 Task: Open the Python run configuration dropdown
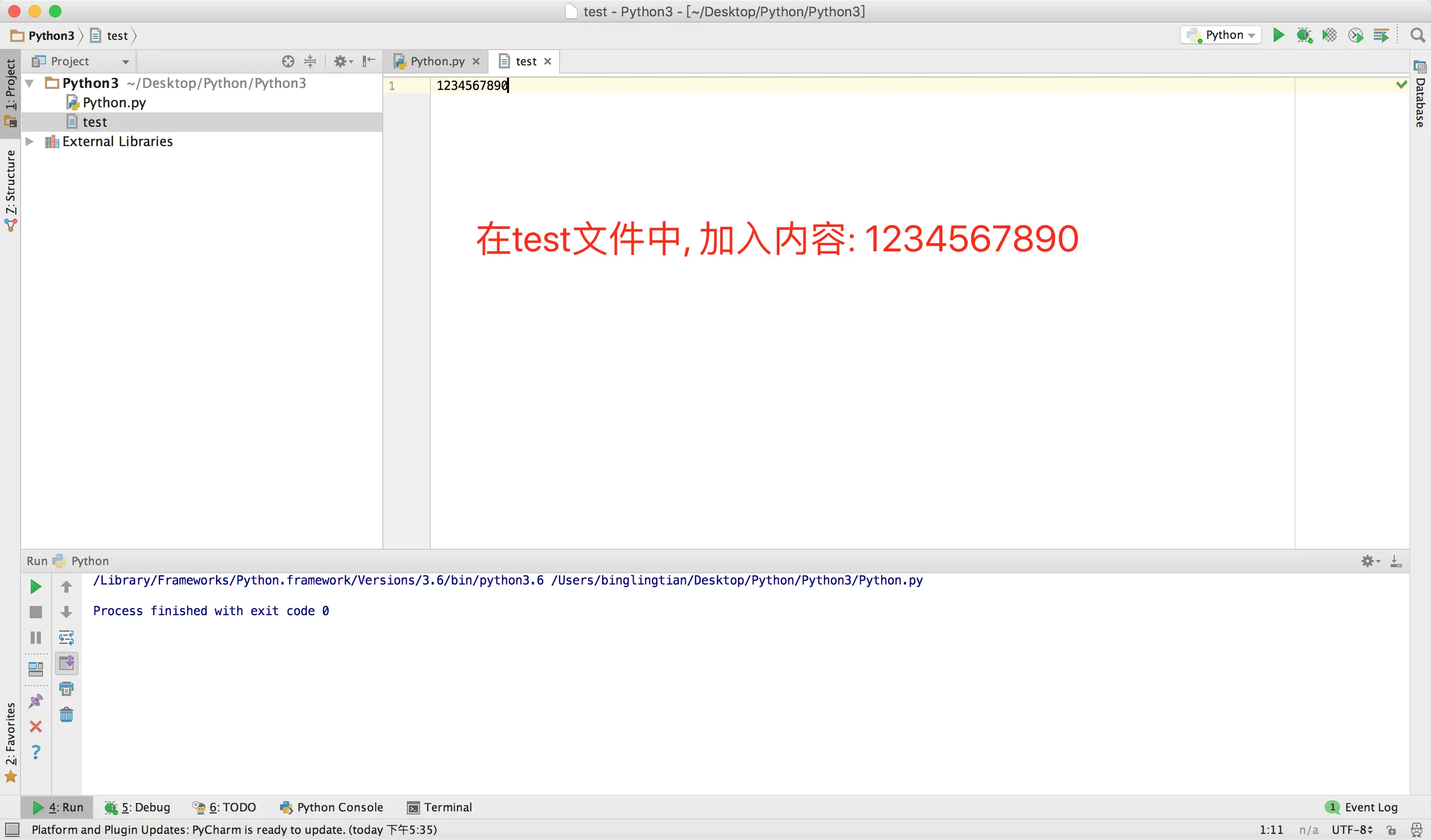click(1221, 35)
